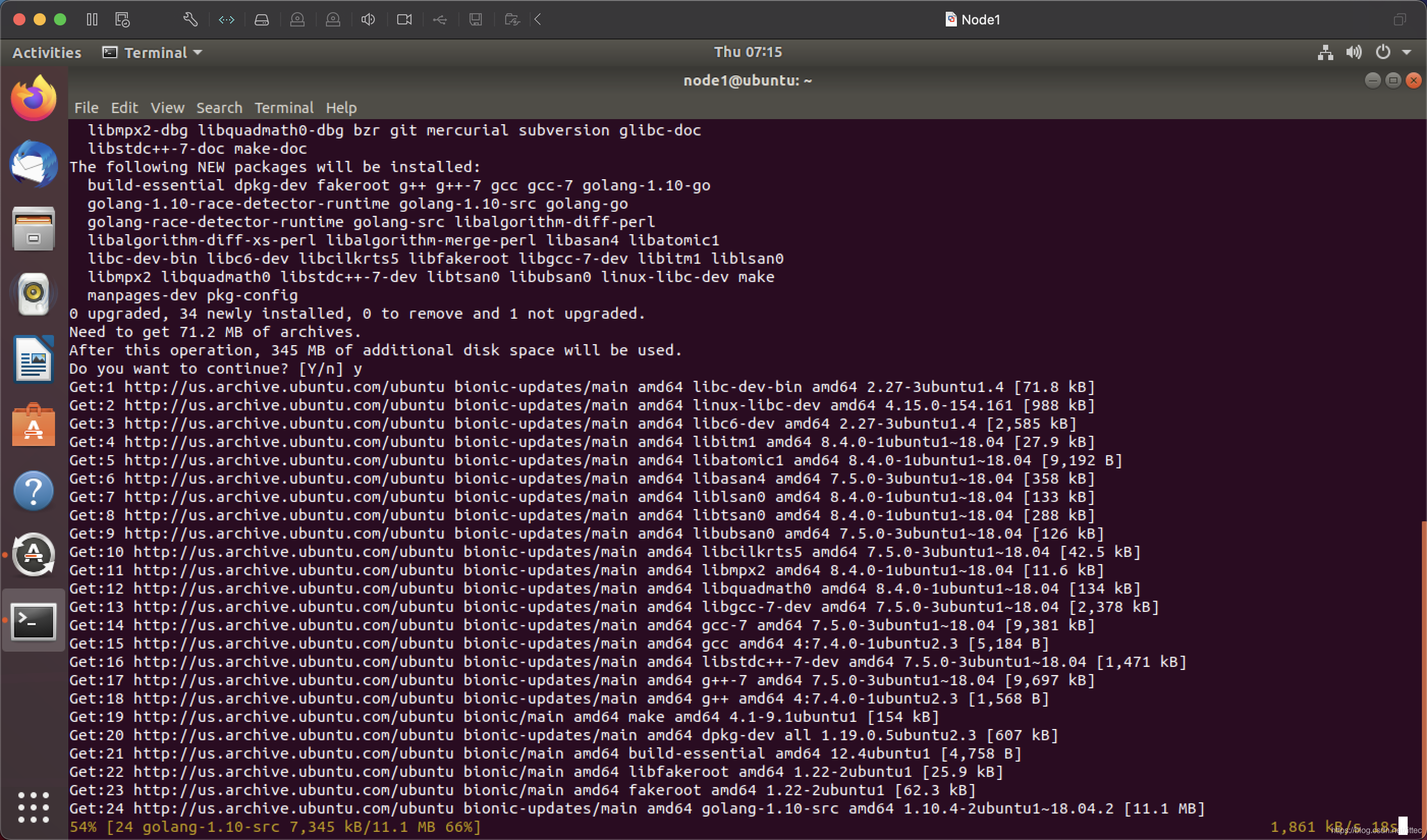
Task: Click the Node1 title in the VM window
Action: (973, 20)
